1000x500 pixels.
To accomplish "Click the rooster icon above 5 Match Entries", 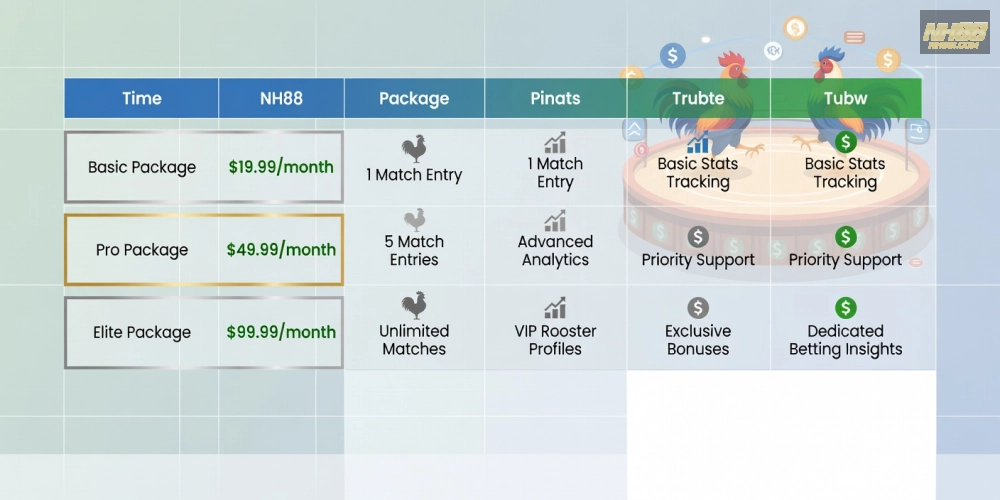I will click(x=415, y=220).
